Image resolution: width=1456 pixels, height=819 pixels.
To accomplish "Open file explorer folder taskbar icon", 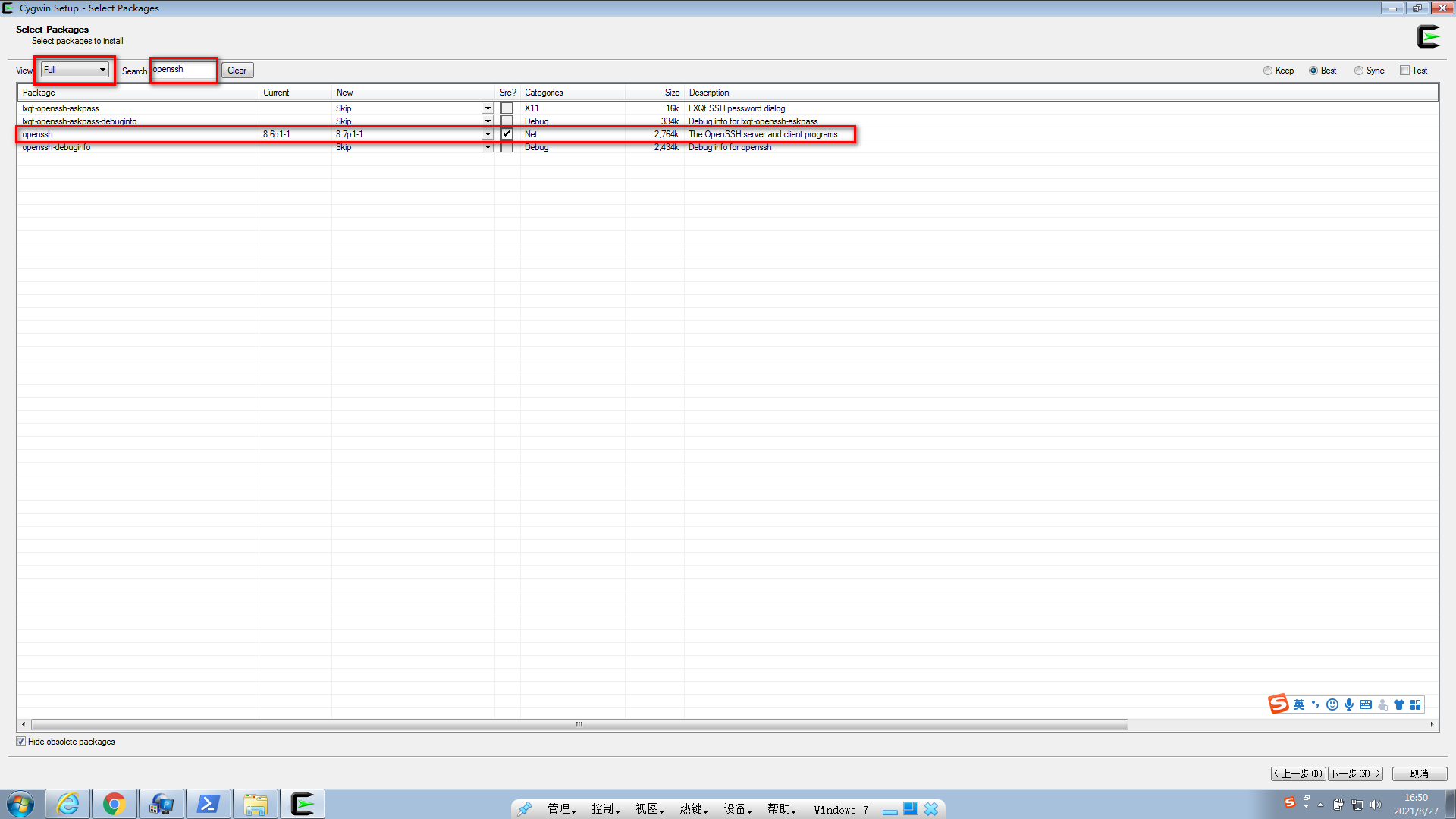I will [256, 804].
